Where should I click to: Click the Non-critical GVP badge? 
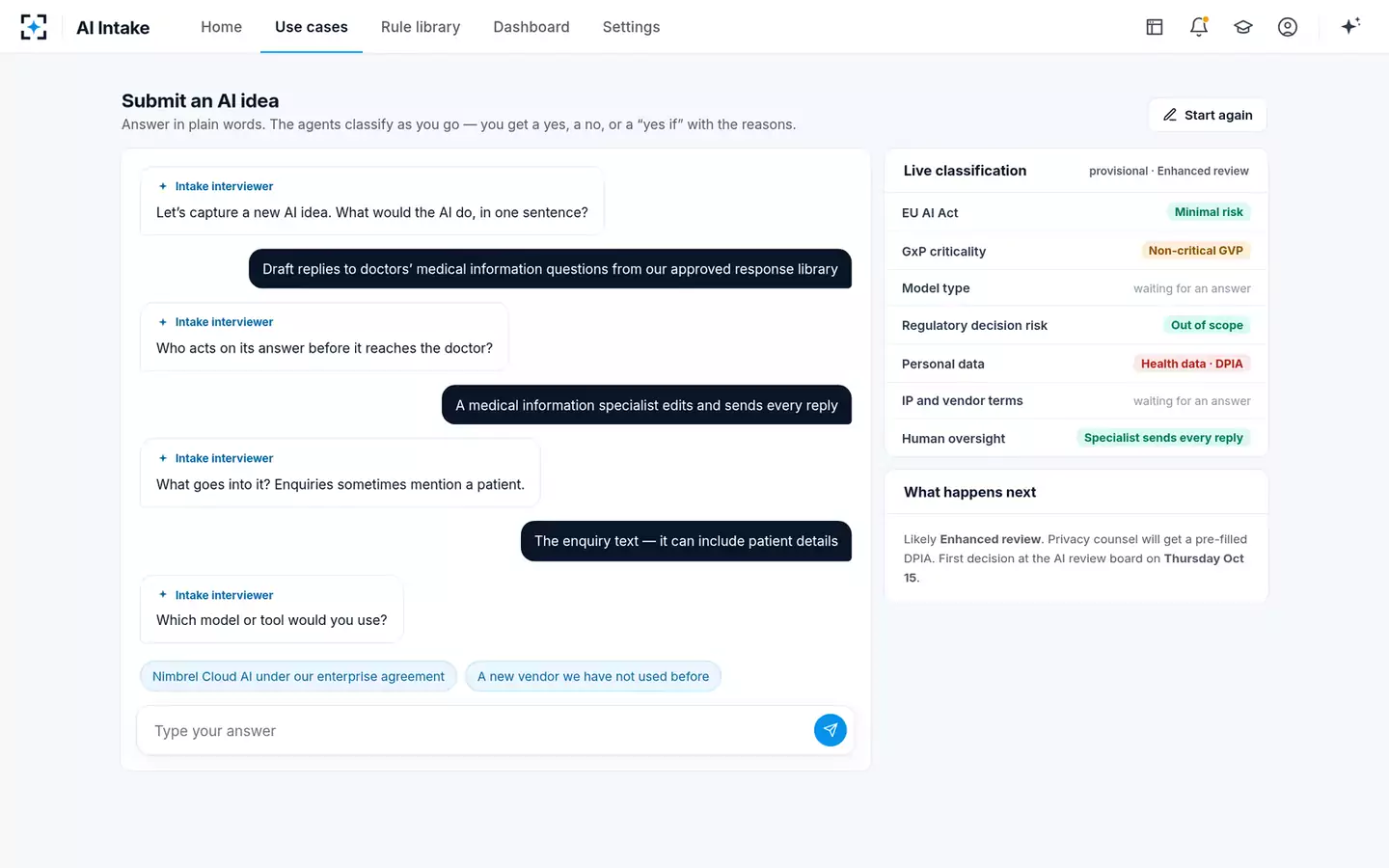[1195, 251]
